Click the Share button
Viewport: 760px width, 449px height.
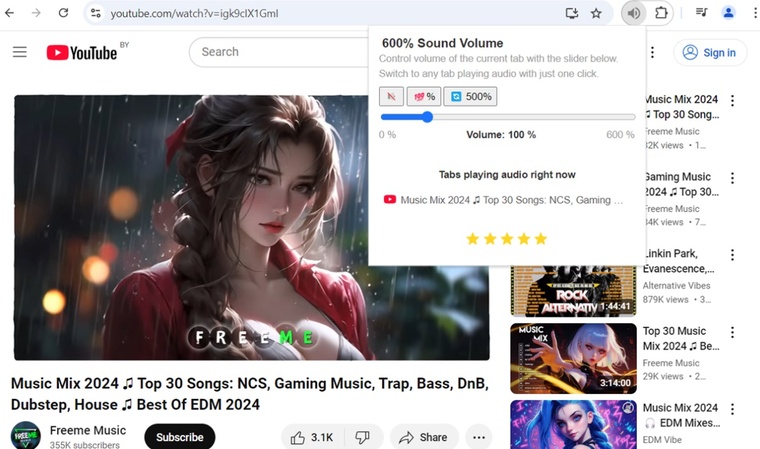point(424,437)
